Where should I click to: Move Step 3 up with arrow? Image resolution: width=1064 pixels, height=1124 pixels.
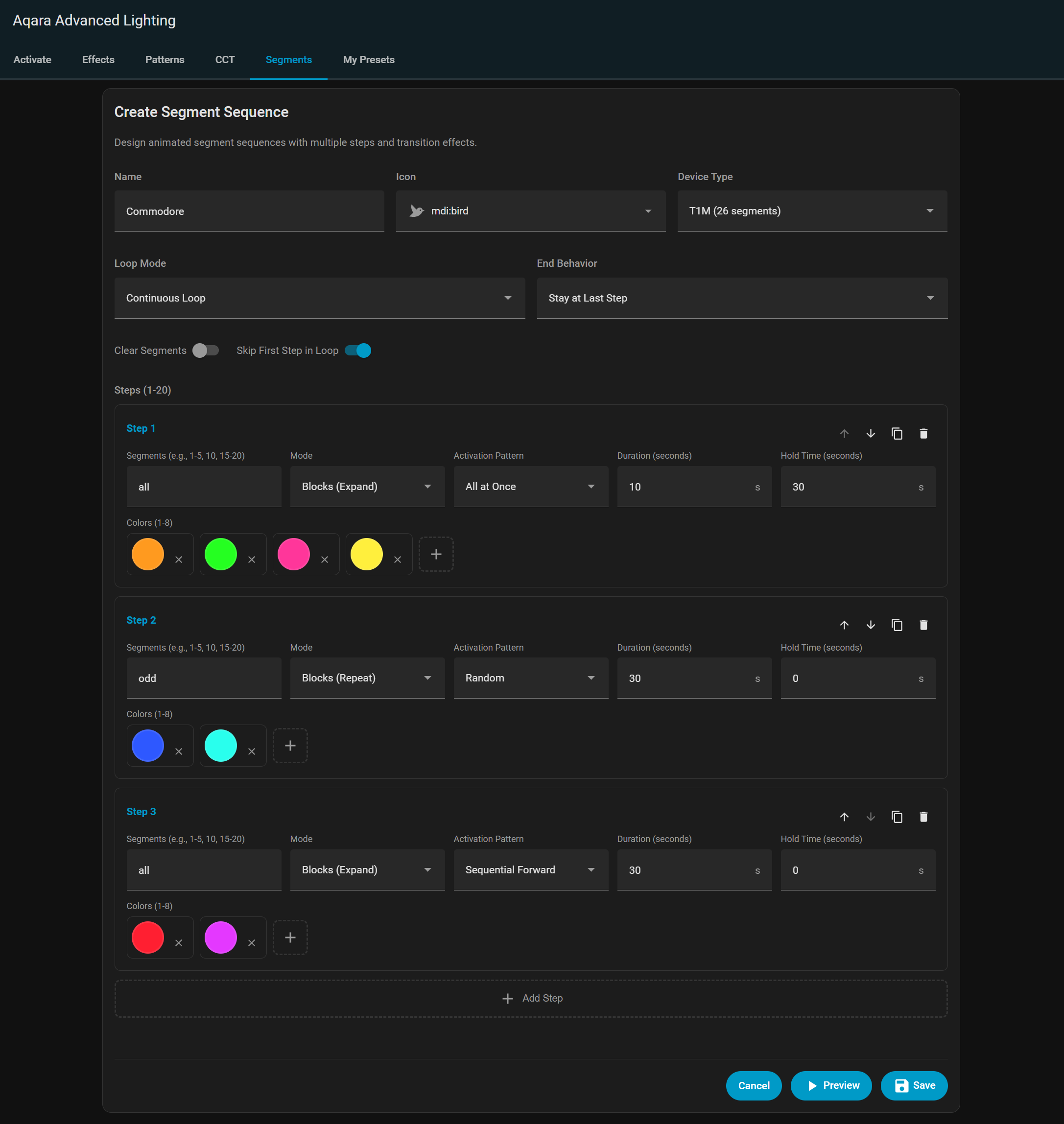(844, 817)
